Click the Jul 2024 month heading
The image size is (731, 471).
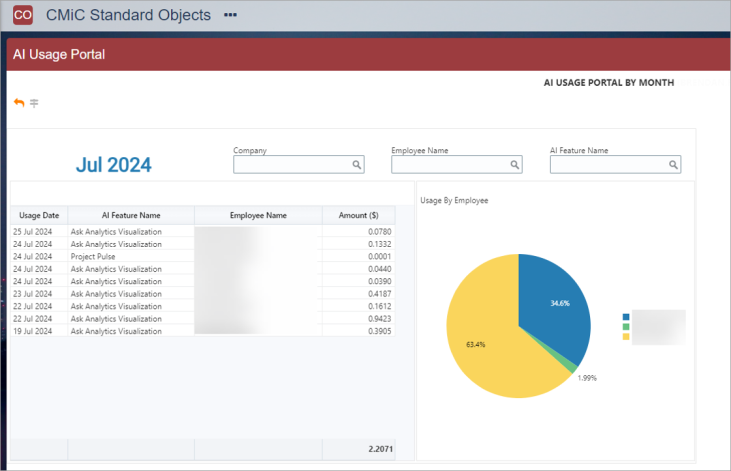(114, 165)
